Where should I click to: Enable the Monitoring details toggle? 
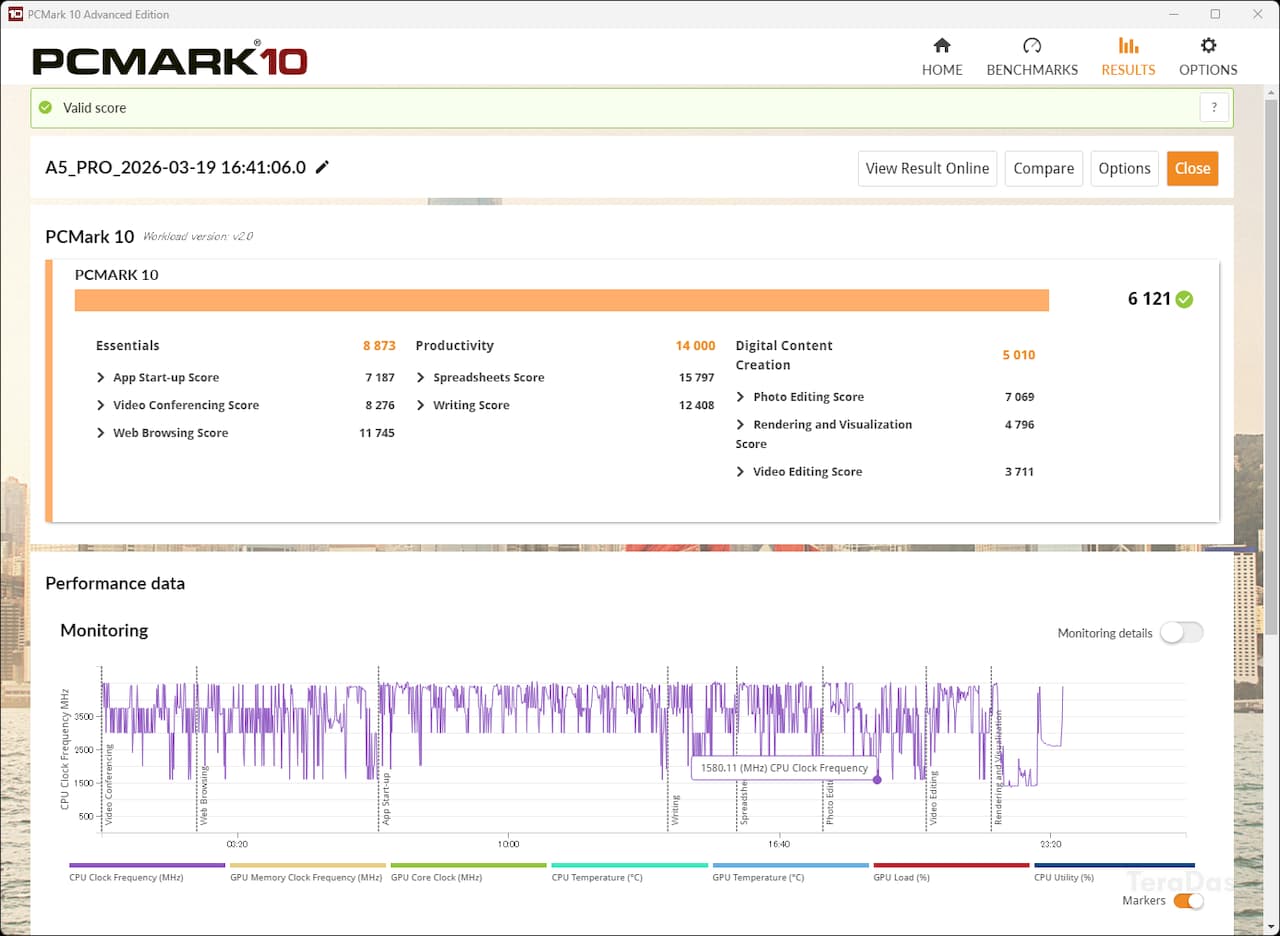(1181, 633)
